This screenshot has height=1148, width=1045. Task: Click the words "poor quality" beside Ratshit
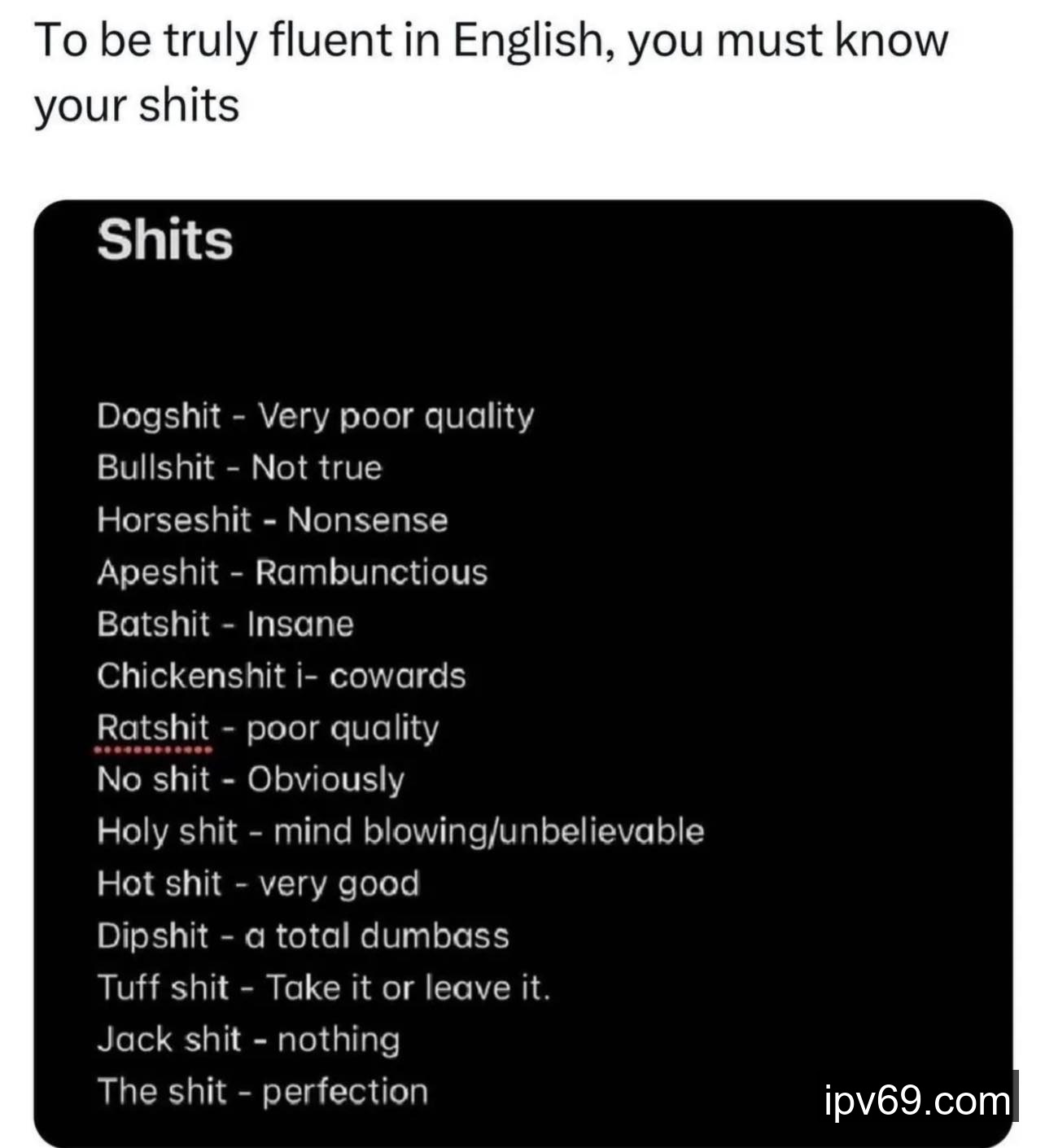[343, 728]
